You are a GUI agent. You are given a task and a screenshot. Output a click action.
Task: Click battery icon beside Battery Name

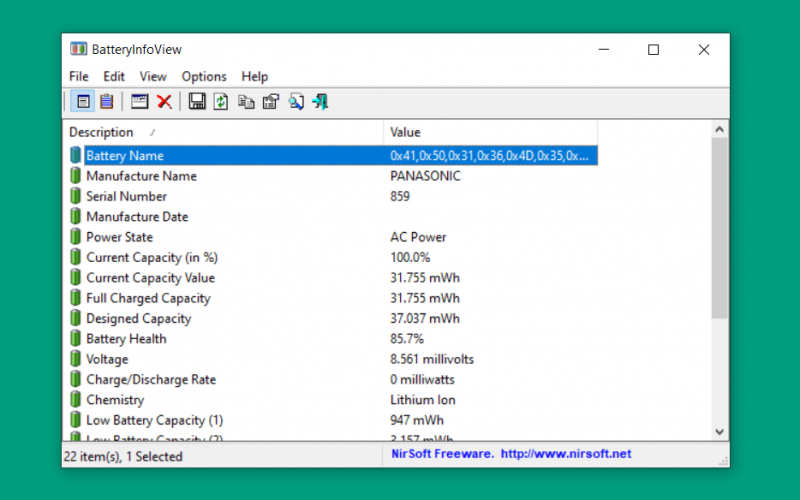point(76,155)
